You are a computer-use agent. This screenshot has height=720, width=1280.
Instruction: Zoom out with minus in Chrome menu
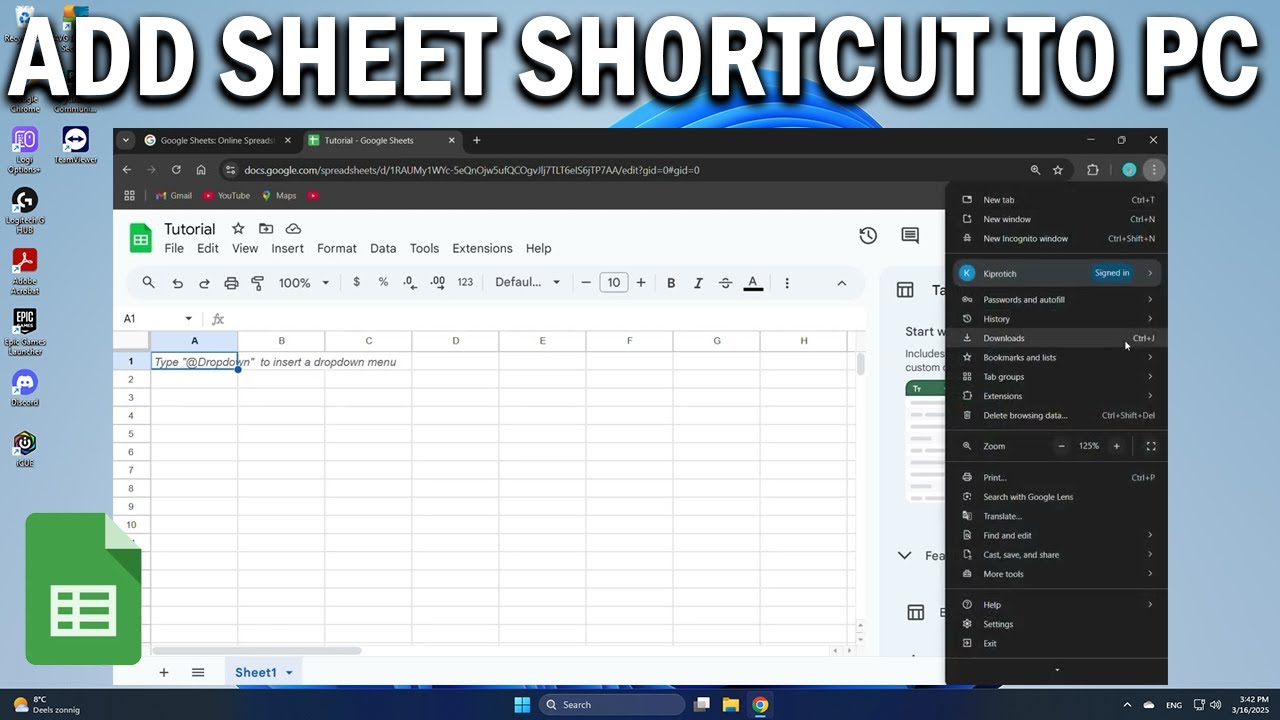point(1062,446)
